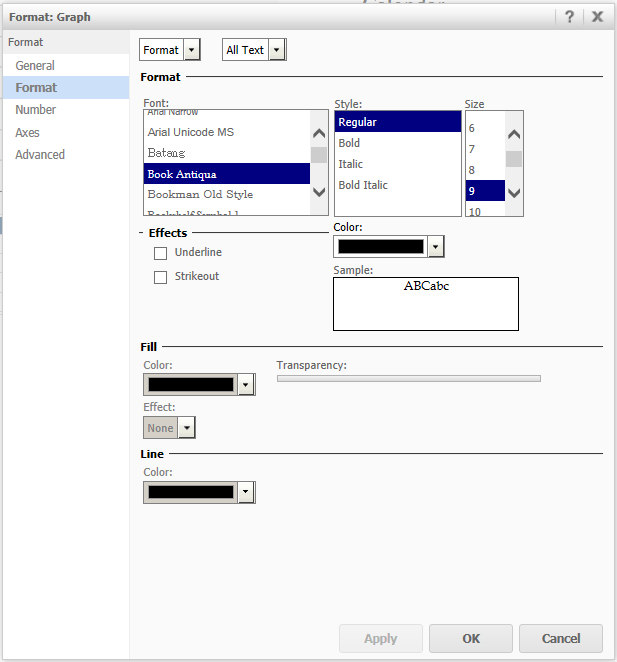Open the Fill color picker dropdown

246,385
